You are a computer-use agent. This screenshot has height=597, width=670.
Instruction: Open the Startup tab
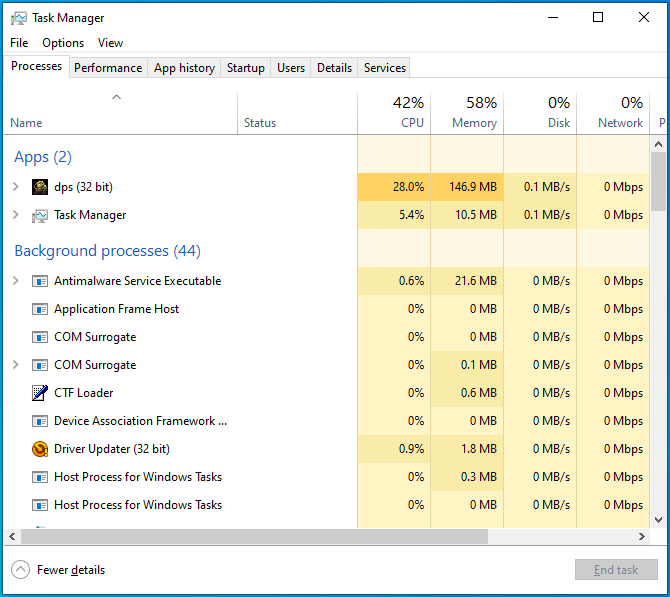pyautogui.click(x=245, y=68)
